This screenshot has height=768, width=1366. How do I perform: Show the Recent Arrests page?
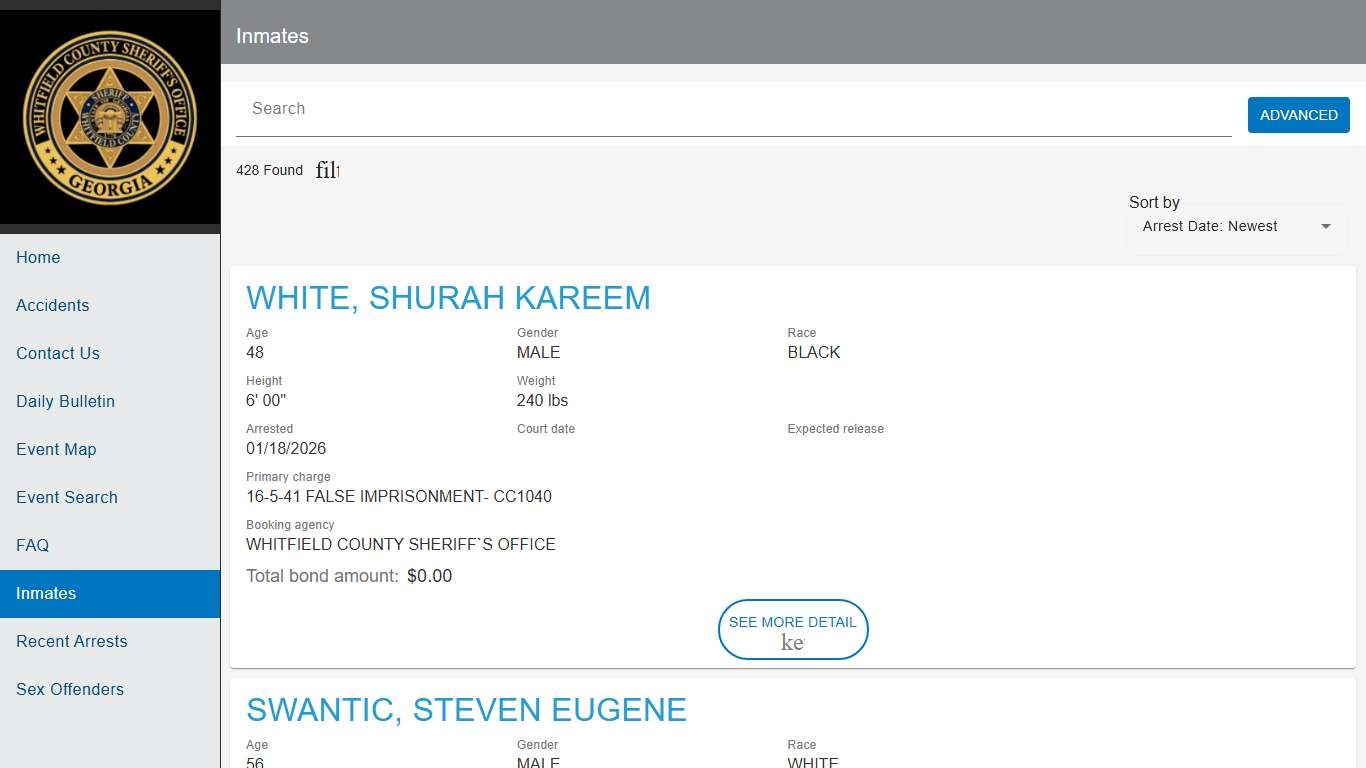point(72,641)
